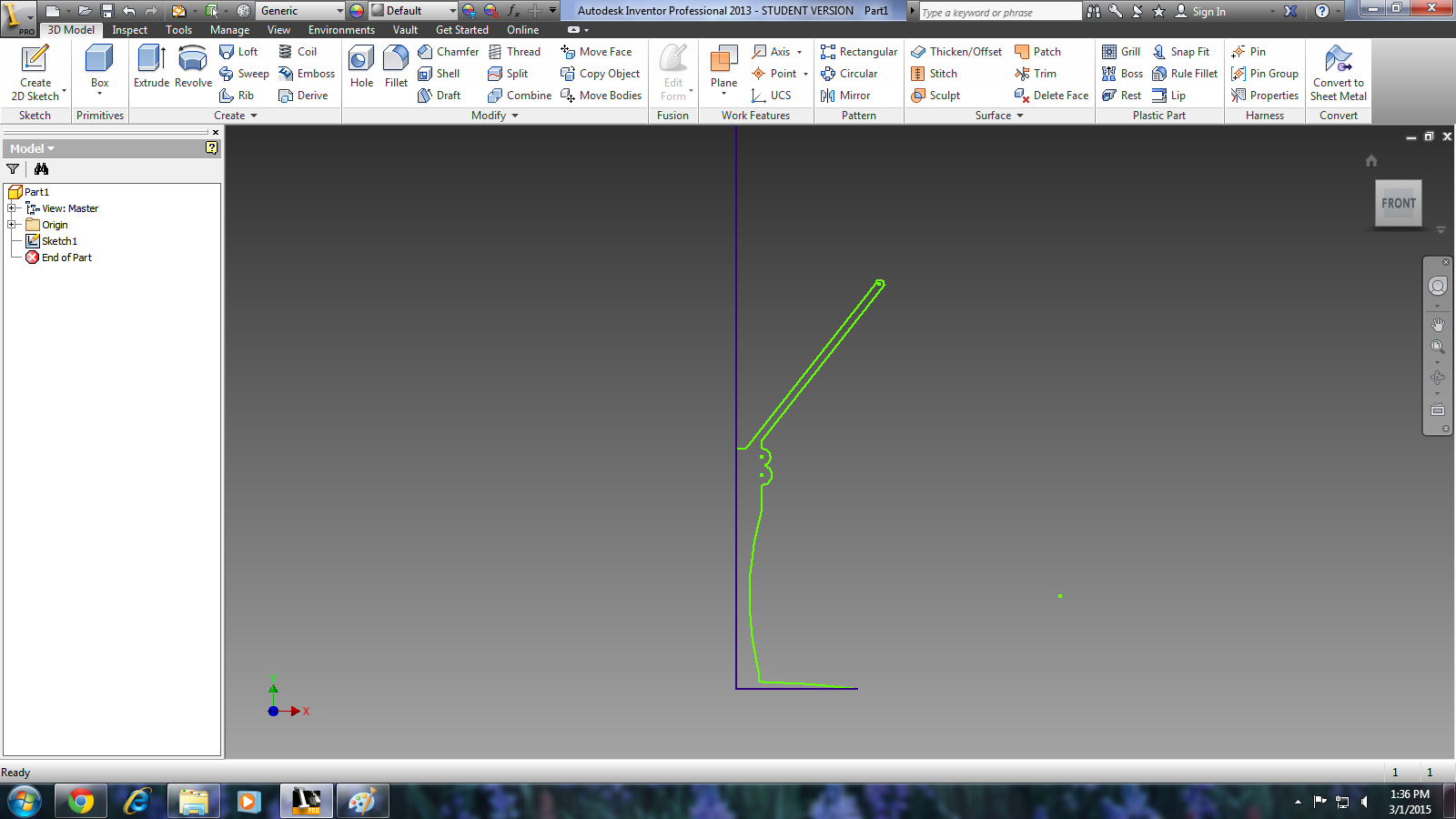This screenshot has height=819, width=1456.
Task: Open the Default appearance dropdown
Action: (x=452, y=11)
